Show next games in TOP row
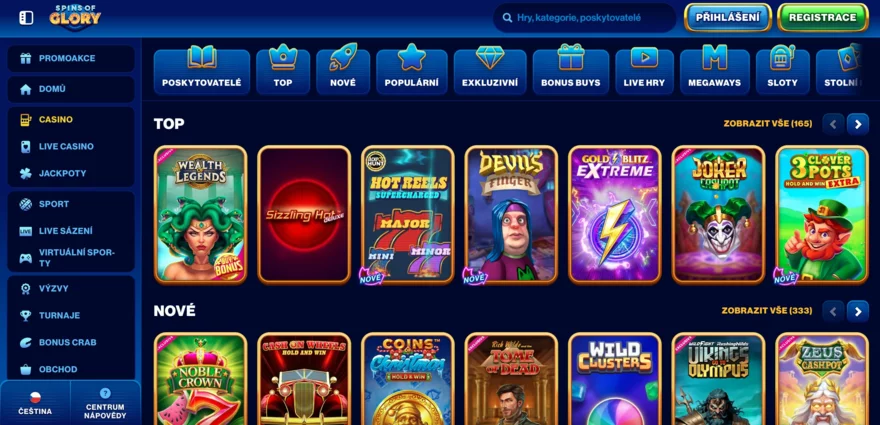880x425 pixels. click(x=858, y=124)
